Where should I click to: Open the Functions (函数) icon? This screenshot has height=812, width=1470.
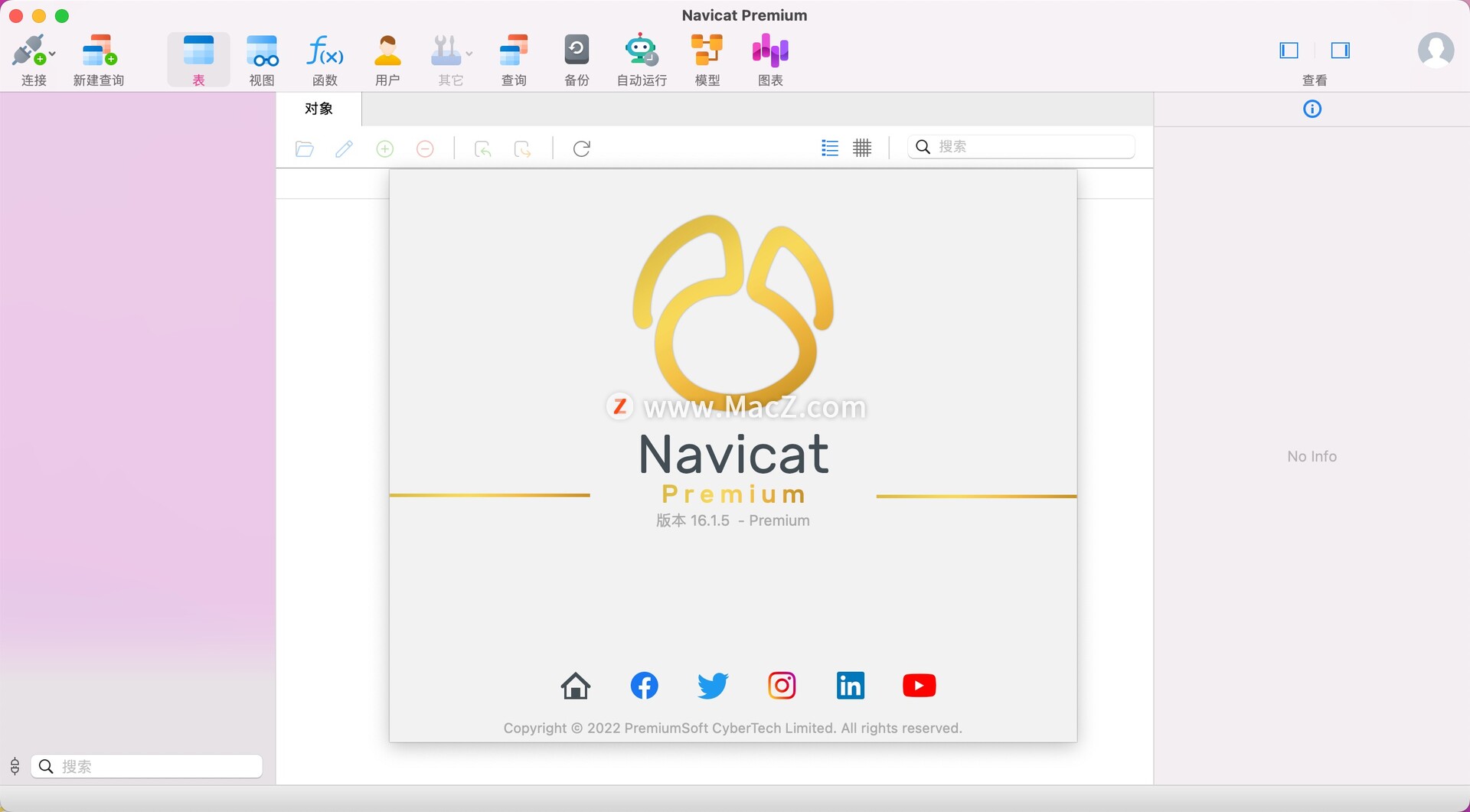325,52
